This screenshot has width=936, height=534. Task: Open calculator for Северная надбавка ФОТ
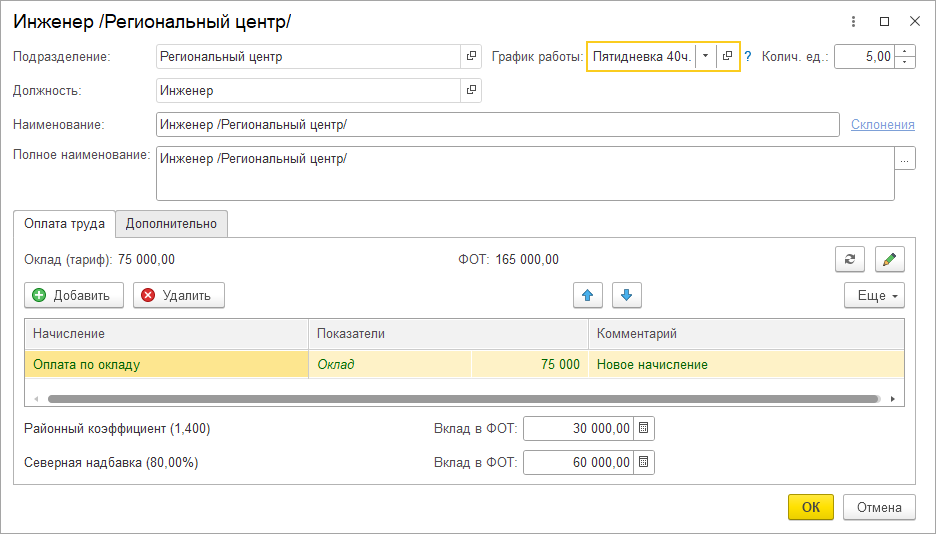pos(644,462)
